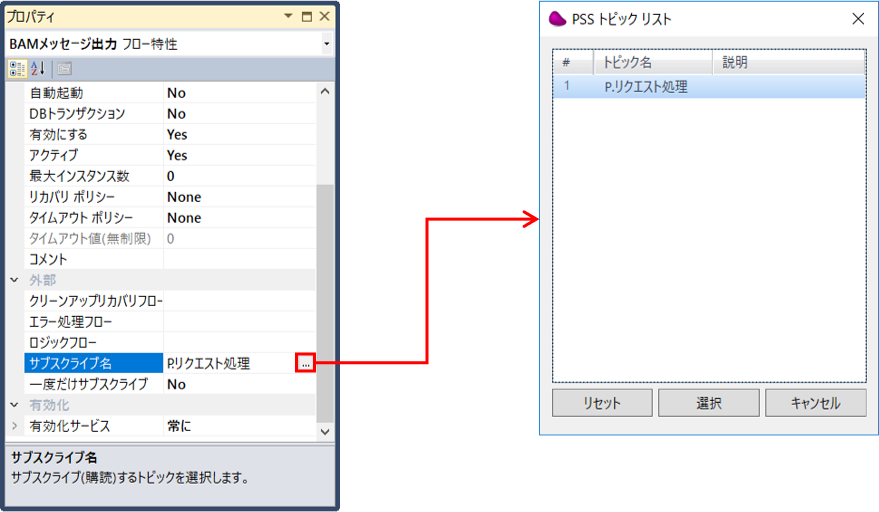
Task: Collapse the 外部 category
Action: click(15, 280)
